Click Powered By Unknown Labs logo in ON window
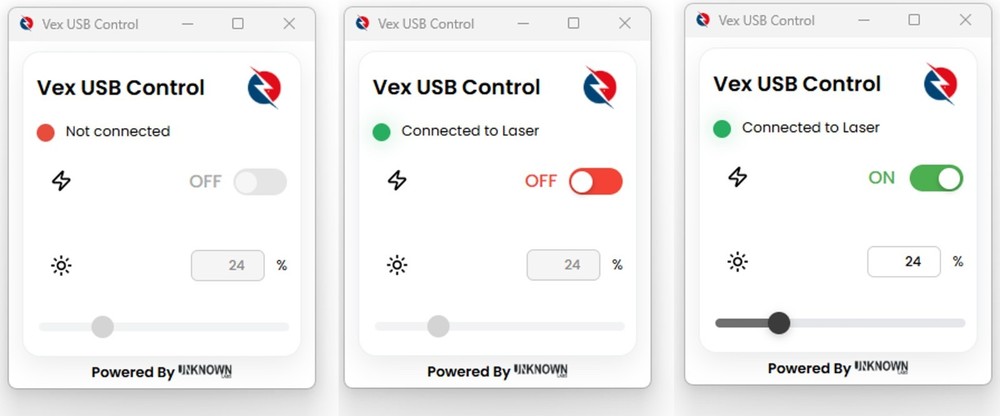 (881, 367)
